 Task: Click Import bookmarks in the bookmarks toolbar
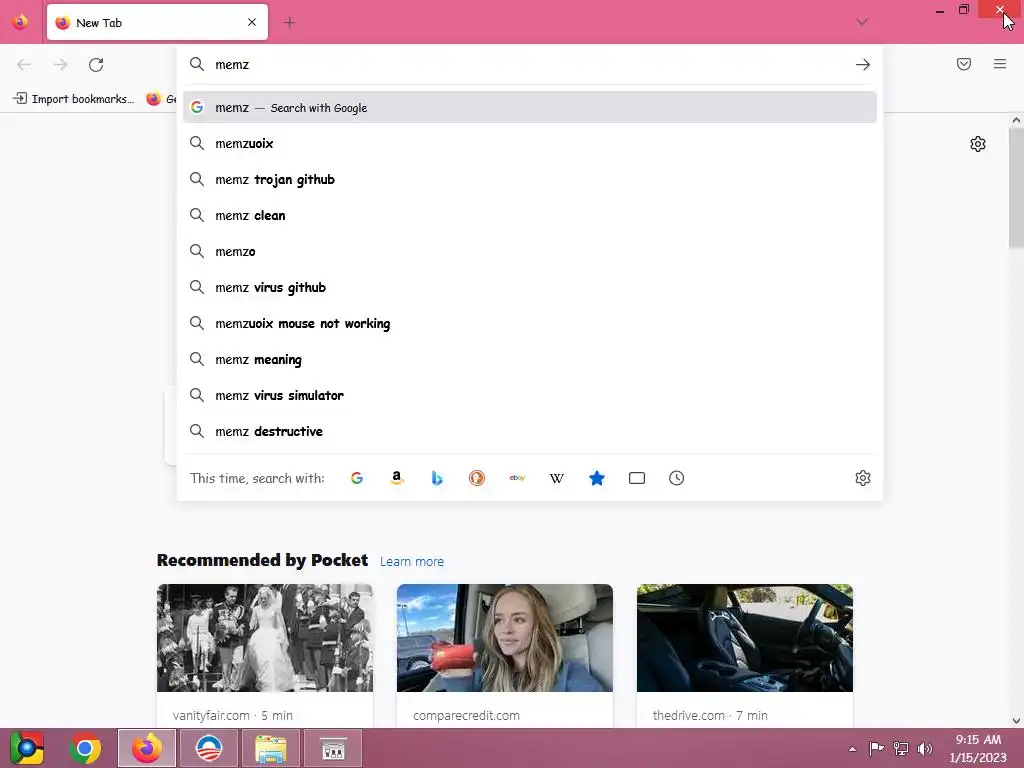(73, 99)
